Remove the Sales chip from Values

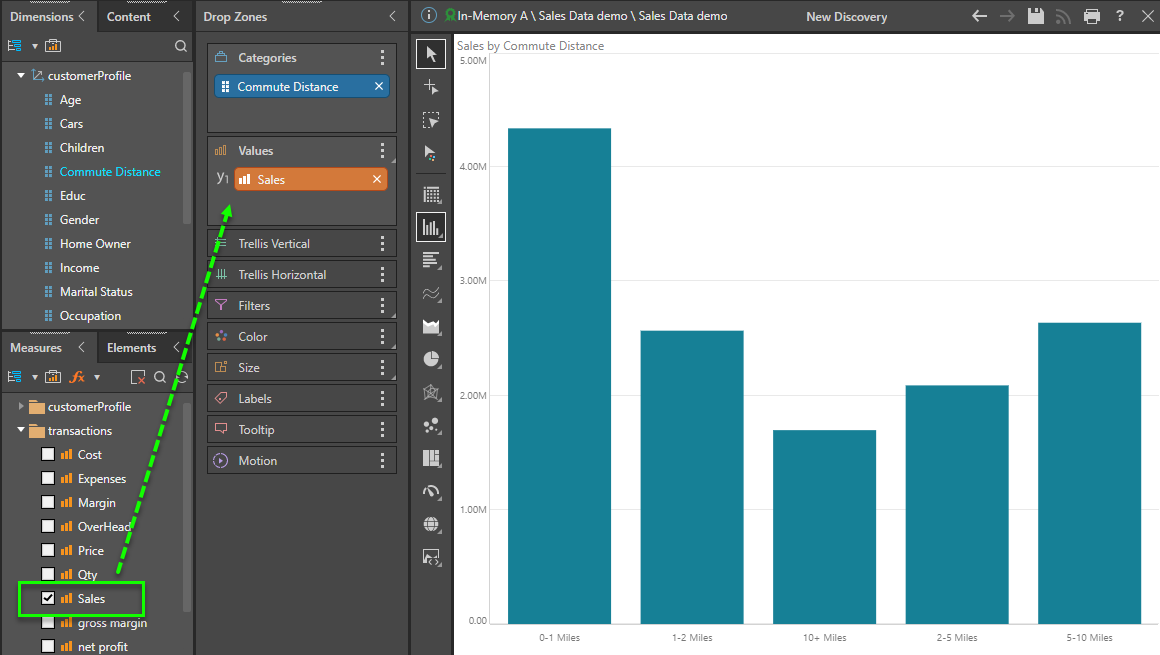[377, 179]
